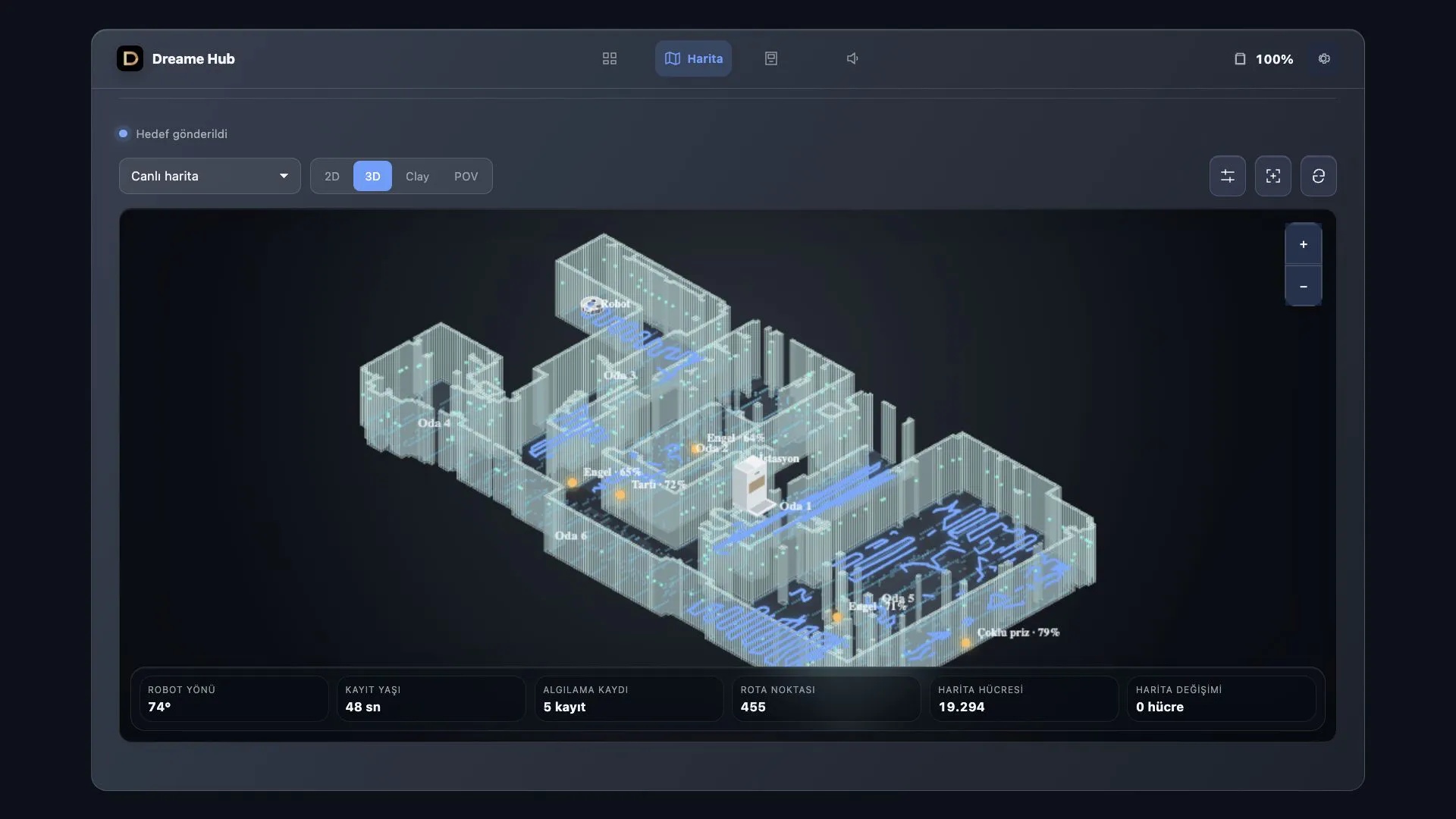Click the Rota Noktası 455 card
The width and height of the screenshot is (1456, 819).
tap(827, 698)
